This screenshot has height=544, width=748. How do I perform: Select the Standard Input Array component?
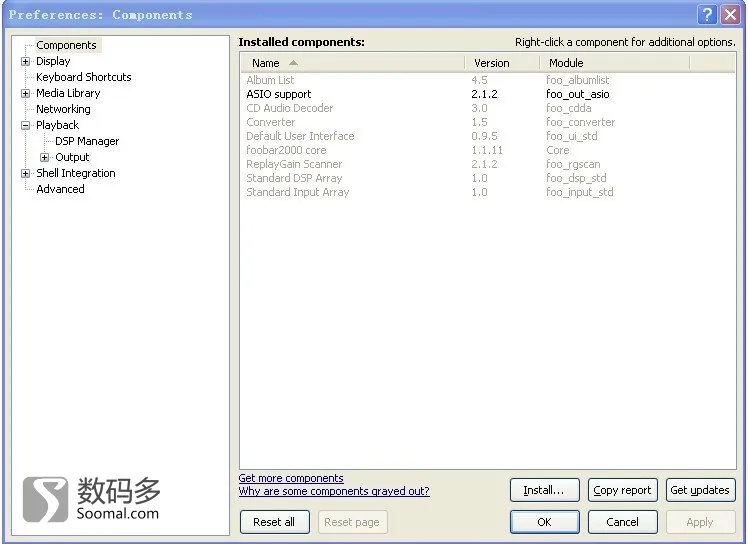point(488,192)
